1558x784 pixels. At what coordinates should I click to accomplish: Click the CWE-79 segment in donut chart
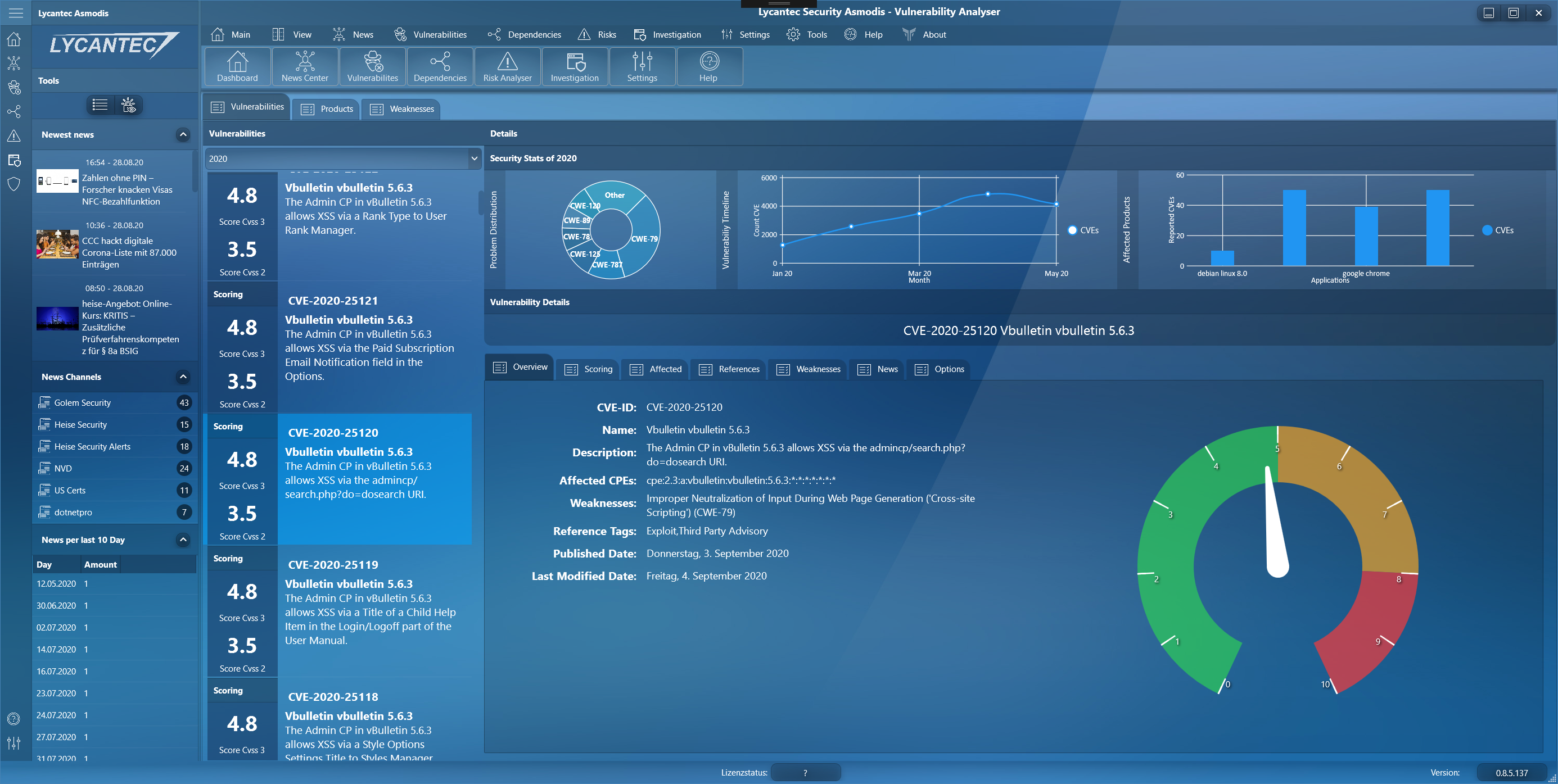click(x=644, y=239)
